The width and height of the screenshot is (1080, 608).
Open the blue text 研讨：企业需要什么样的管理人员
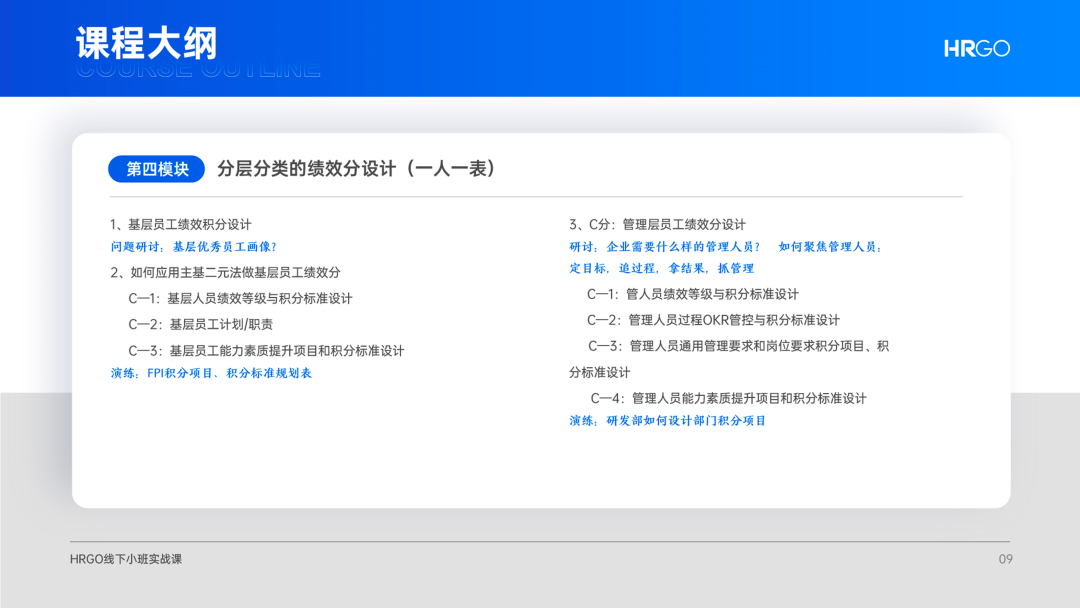tap(665, 247)
